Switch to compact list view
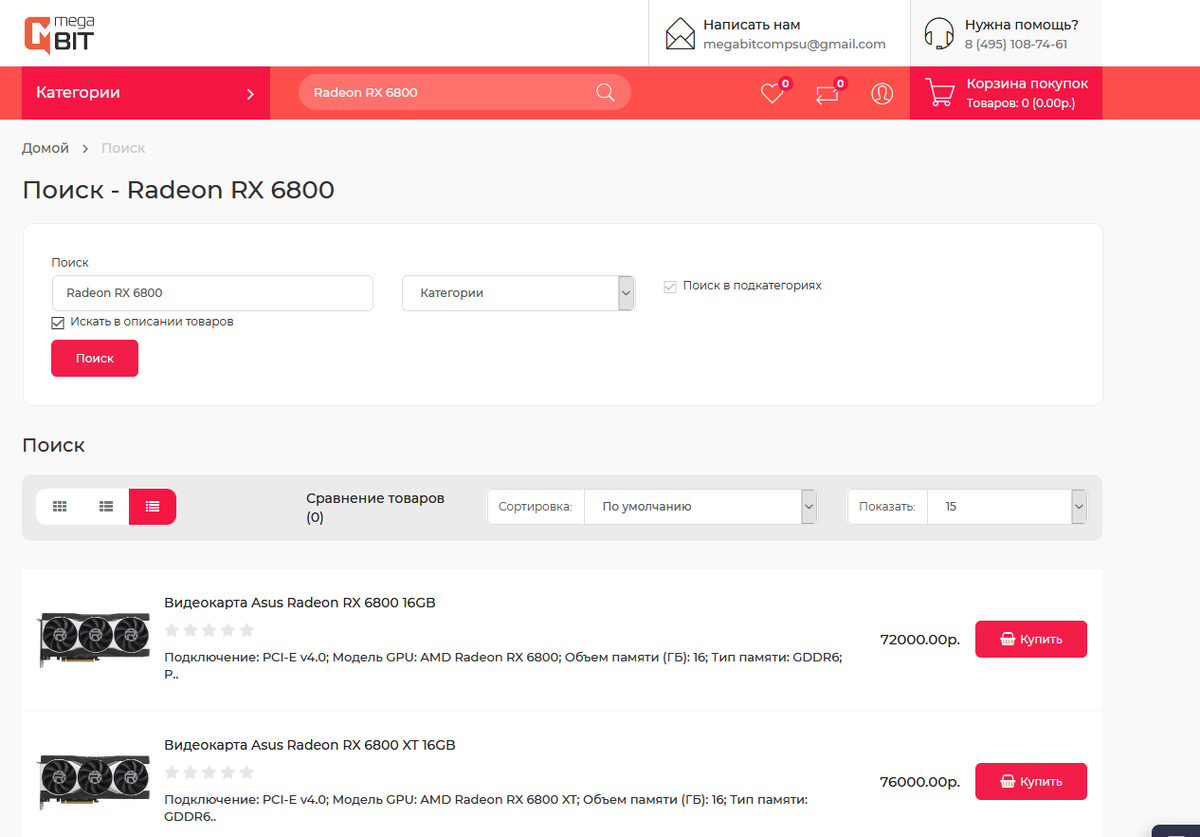The height and width of the screenshot is (837, 1200). click(106, 507)
